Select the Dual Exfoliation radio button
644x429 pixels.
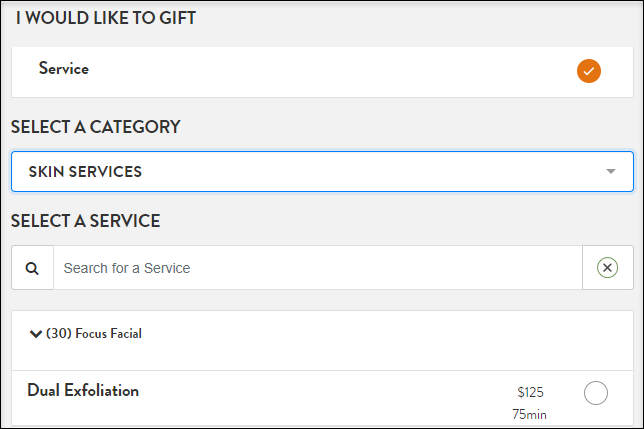click(596, 393)
